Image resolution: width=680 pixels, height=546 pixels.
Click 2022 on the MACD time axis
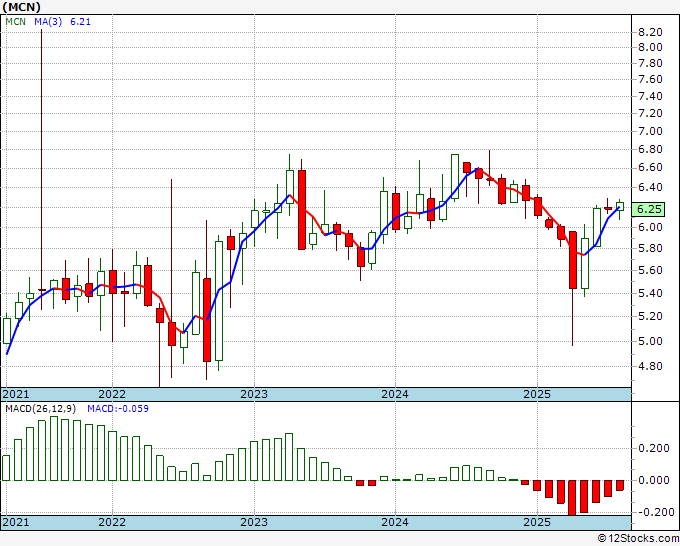[112, 522]
